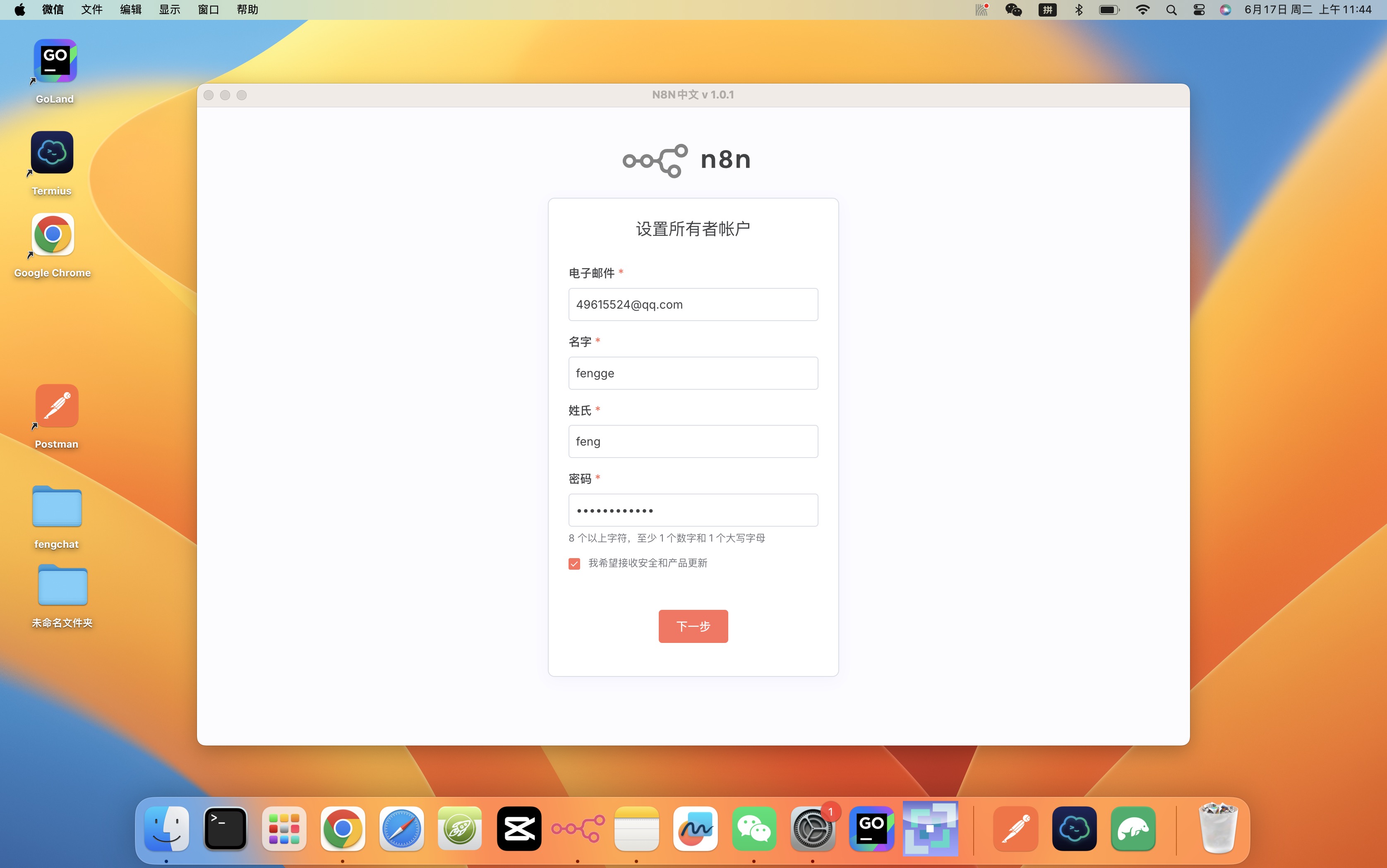Viewport: 1387px width, 868px height.
Task: Uncheck 我希望接收安全和产品更新 checkbox
Action: 574,564
